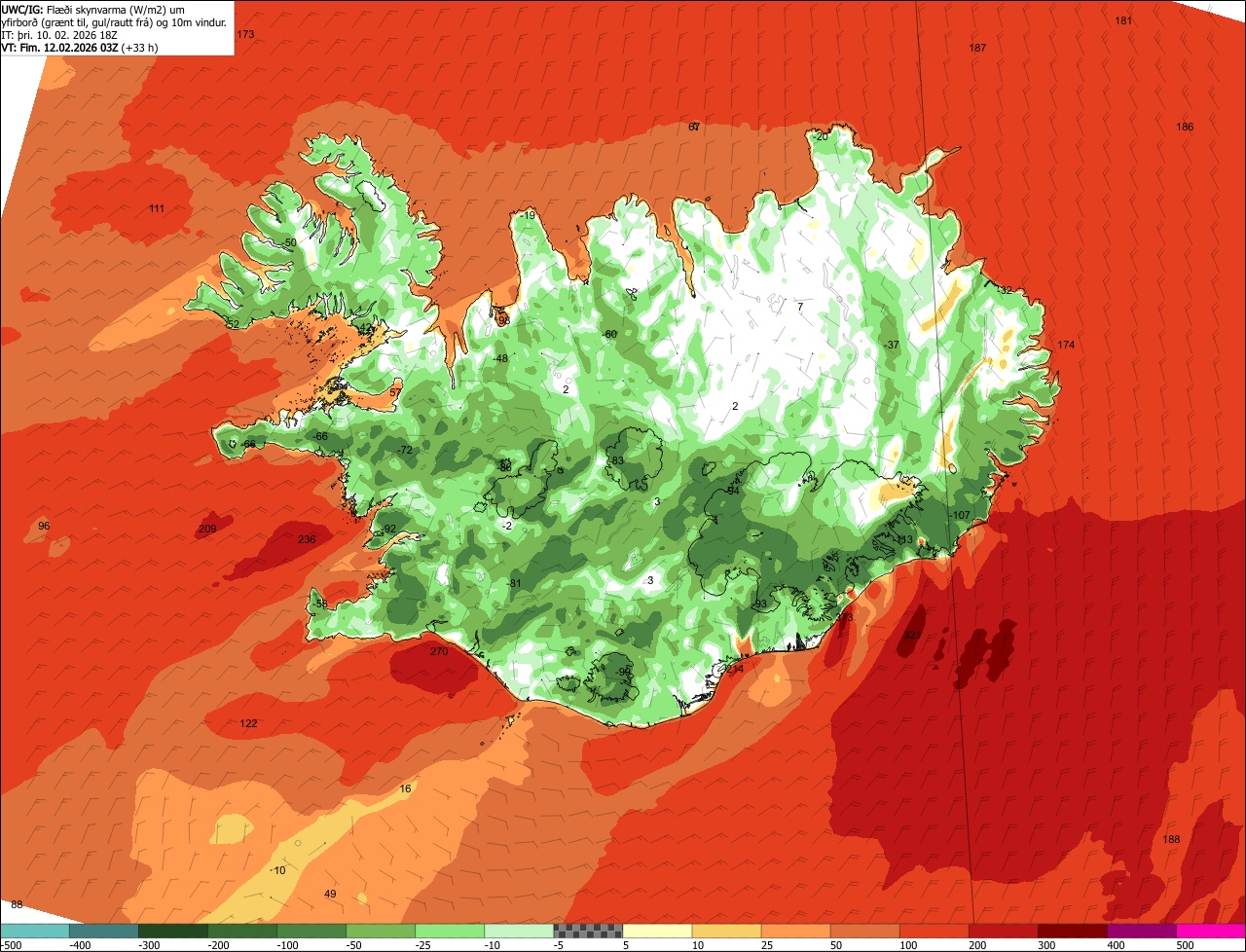Click the value 52 on the Westfjords coast
Screen dimensions: 1246x952
pos(233,324)
